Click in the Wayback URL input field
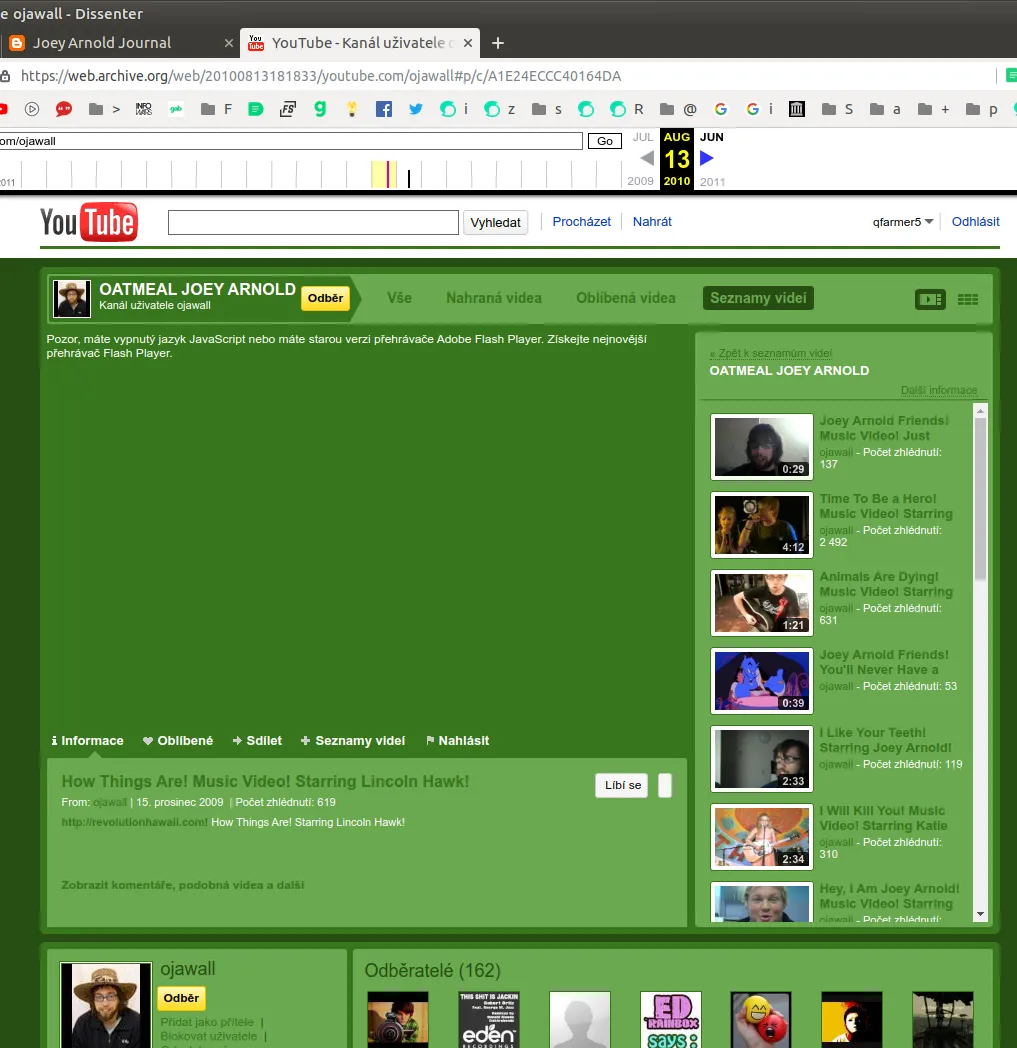 pyautogui.click(x=291, y=141)
